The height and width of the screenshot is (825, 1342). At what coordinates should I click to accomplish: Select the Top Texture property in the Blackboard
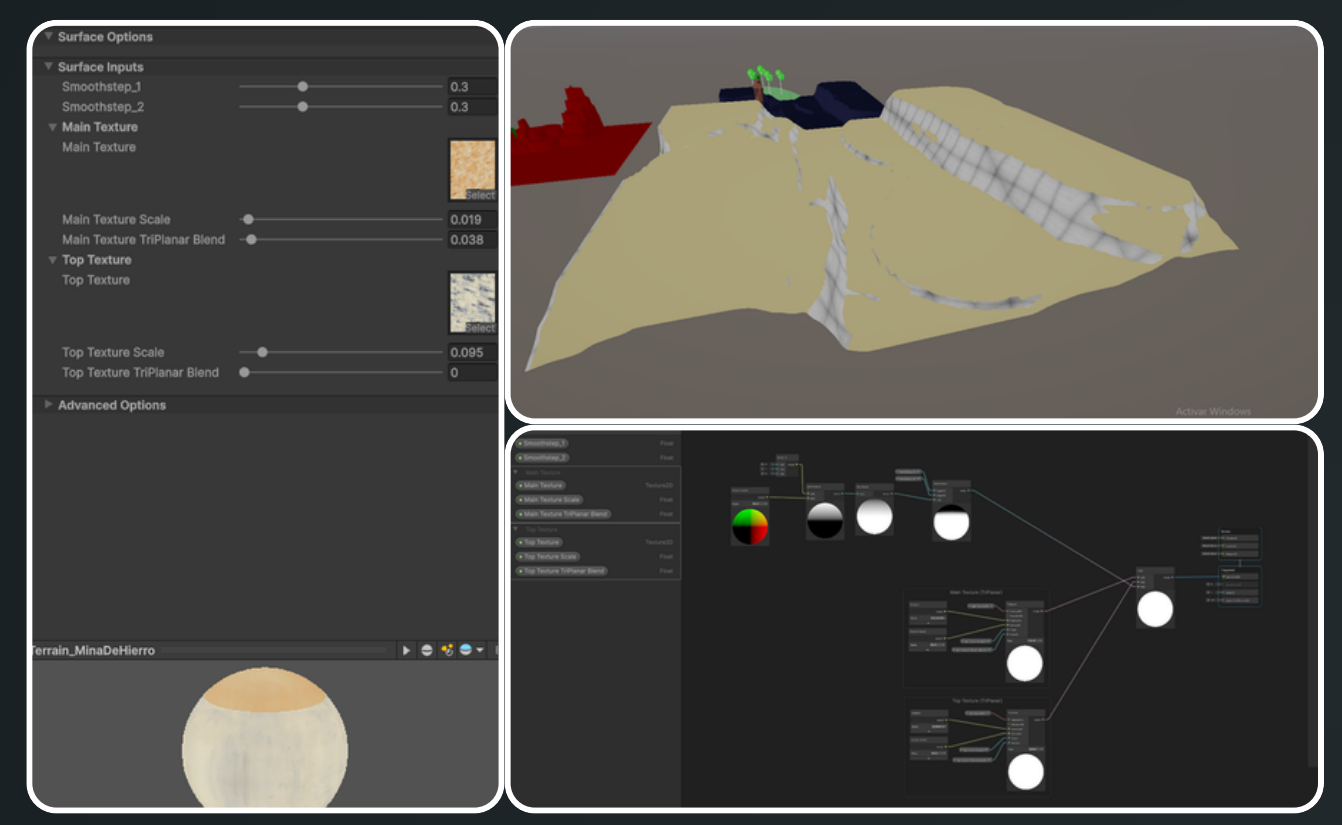(x=539, y=542)
